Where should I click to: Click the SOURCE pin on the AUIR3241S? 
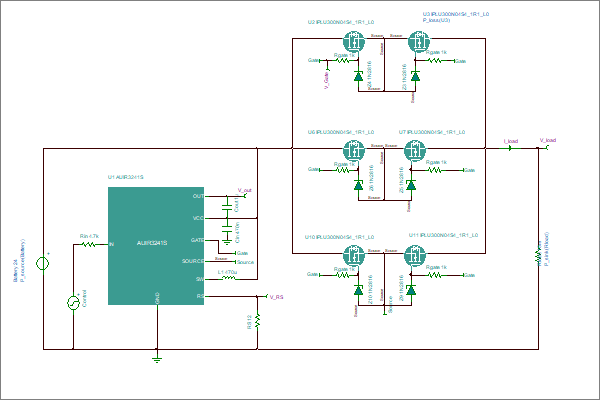pos(193,261)
